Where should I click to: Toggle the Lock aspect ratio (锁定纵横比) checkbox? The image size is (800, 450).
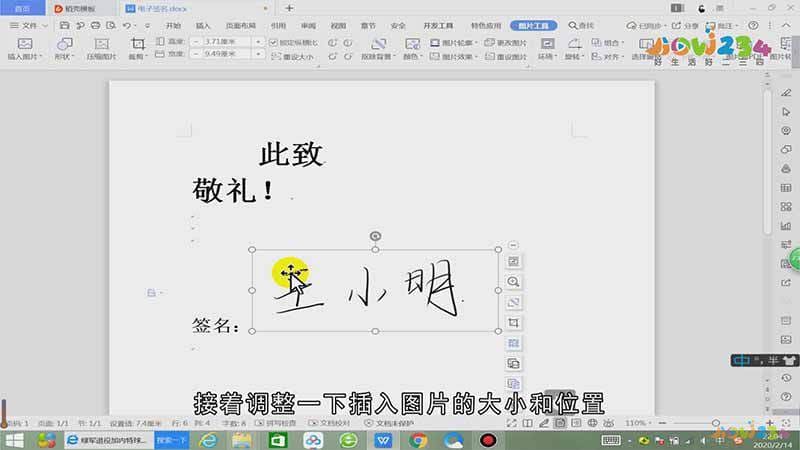point(294,42)
